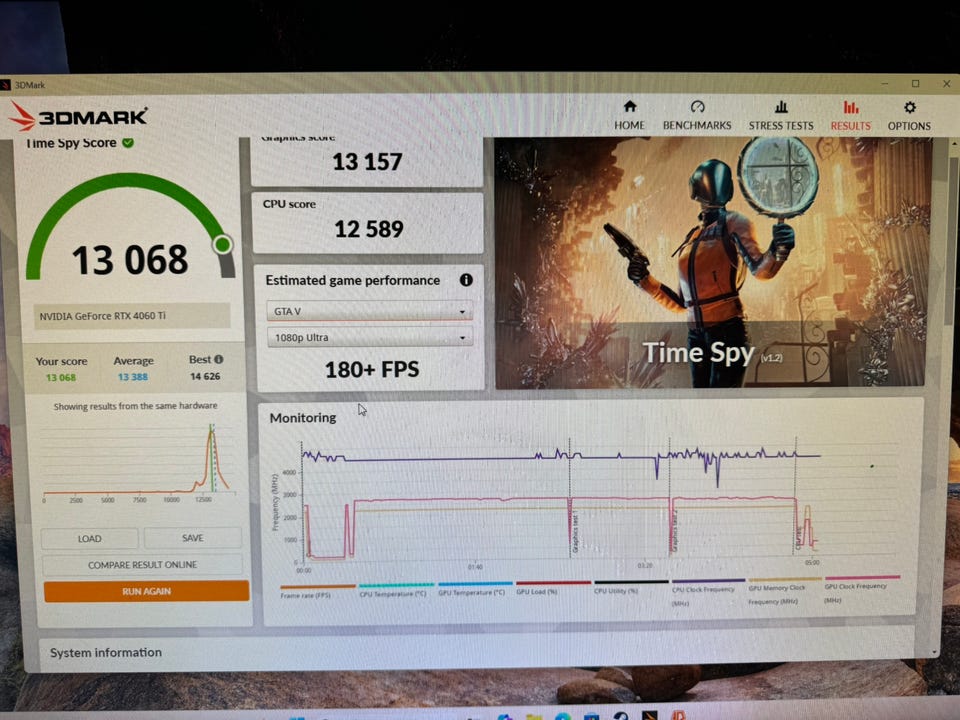
Task: Click the 3DMark title bar icon
Action: (x=6, y=84)
